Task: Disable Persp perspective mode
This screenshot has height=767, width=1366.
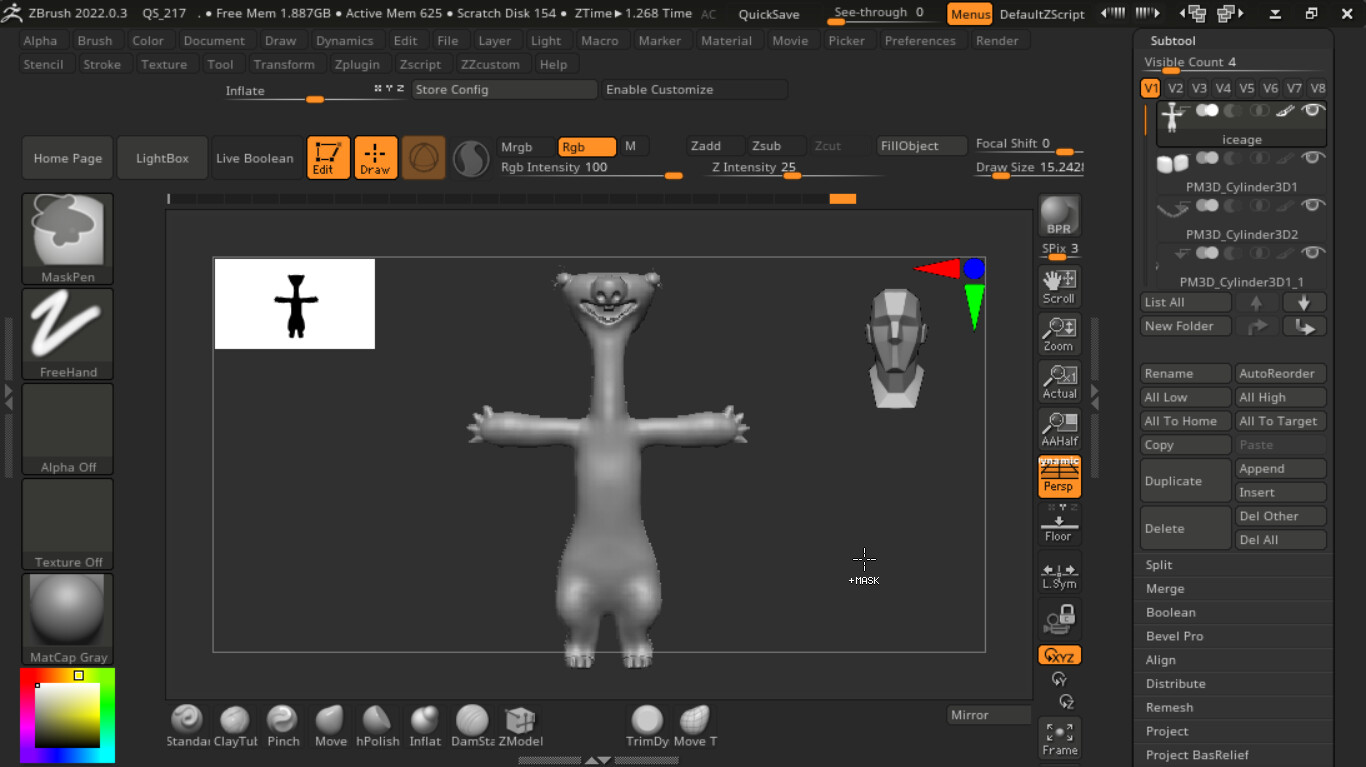Action: (1059, 477)
